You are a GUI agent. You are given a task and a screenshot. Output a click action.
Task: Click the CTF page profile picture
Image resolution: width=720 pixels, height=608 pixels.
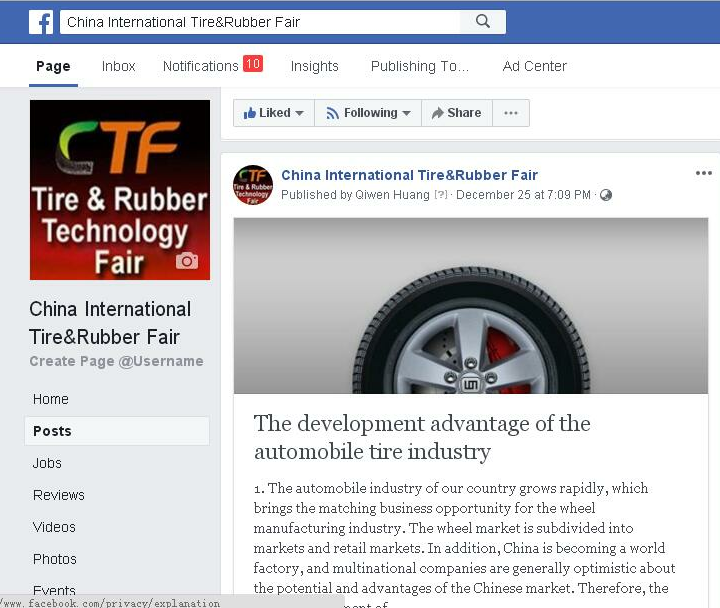coord(120,190)
